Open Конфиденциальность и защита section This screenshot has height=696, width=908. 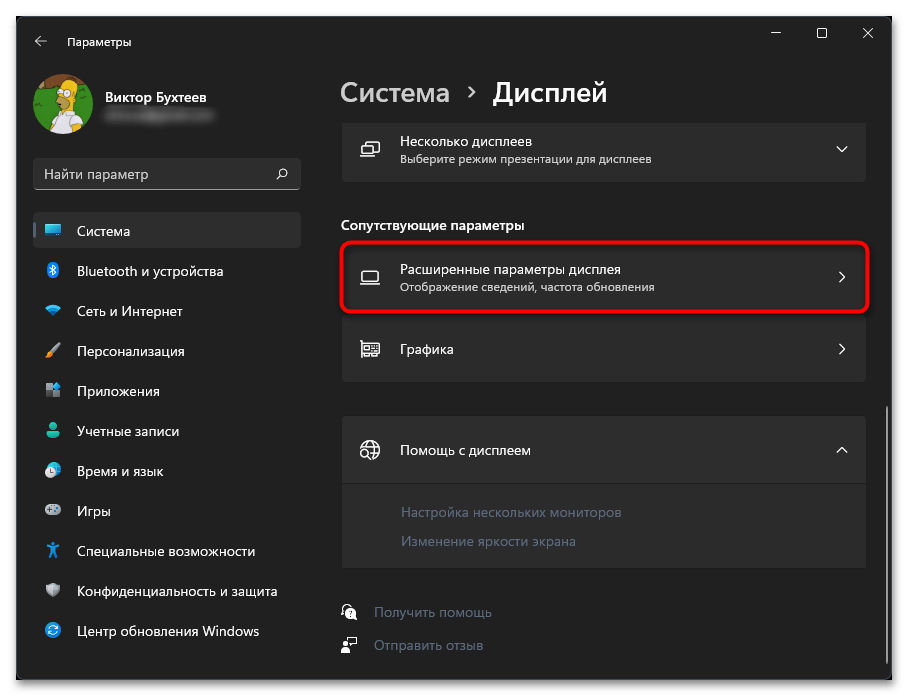point(167,591)
